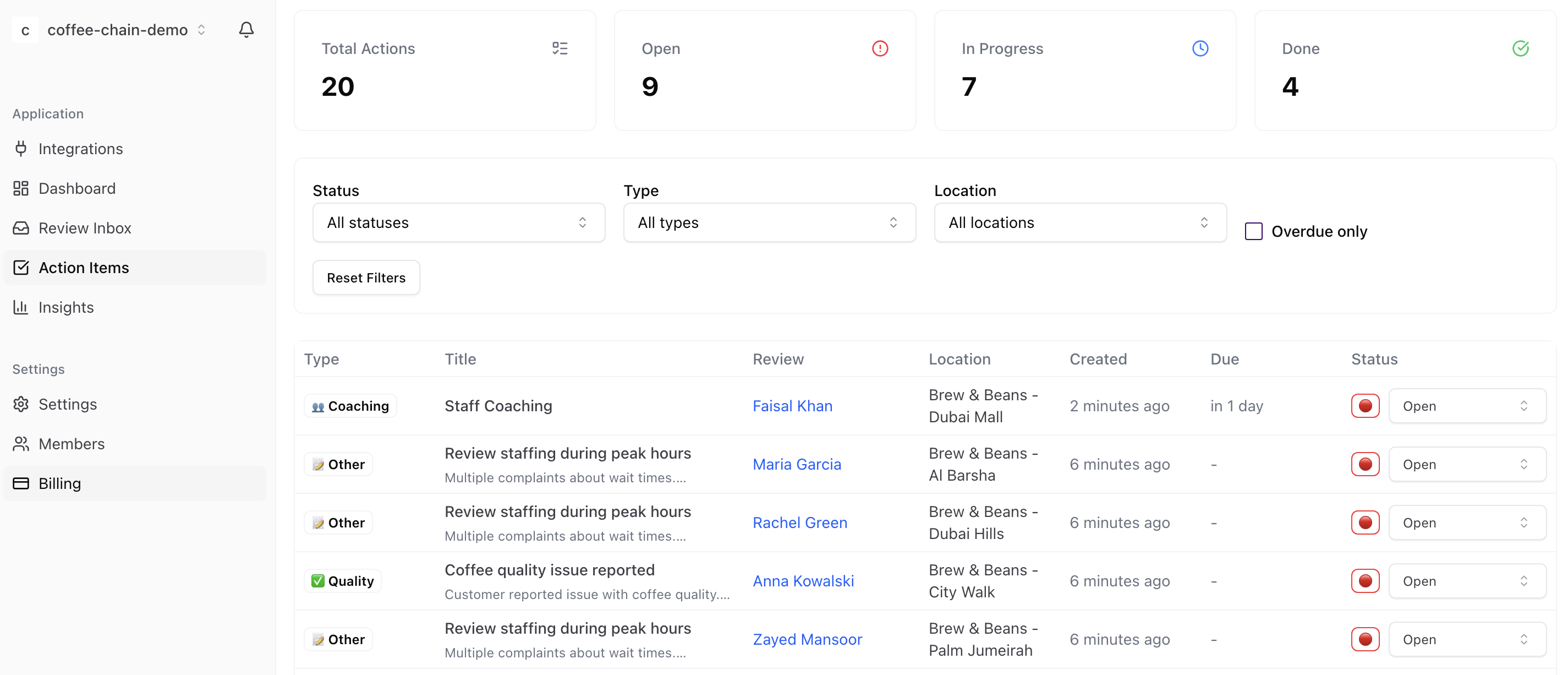
Task: Open Insights via the chart icon
Action: tap(21, 307)
